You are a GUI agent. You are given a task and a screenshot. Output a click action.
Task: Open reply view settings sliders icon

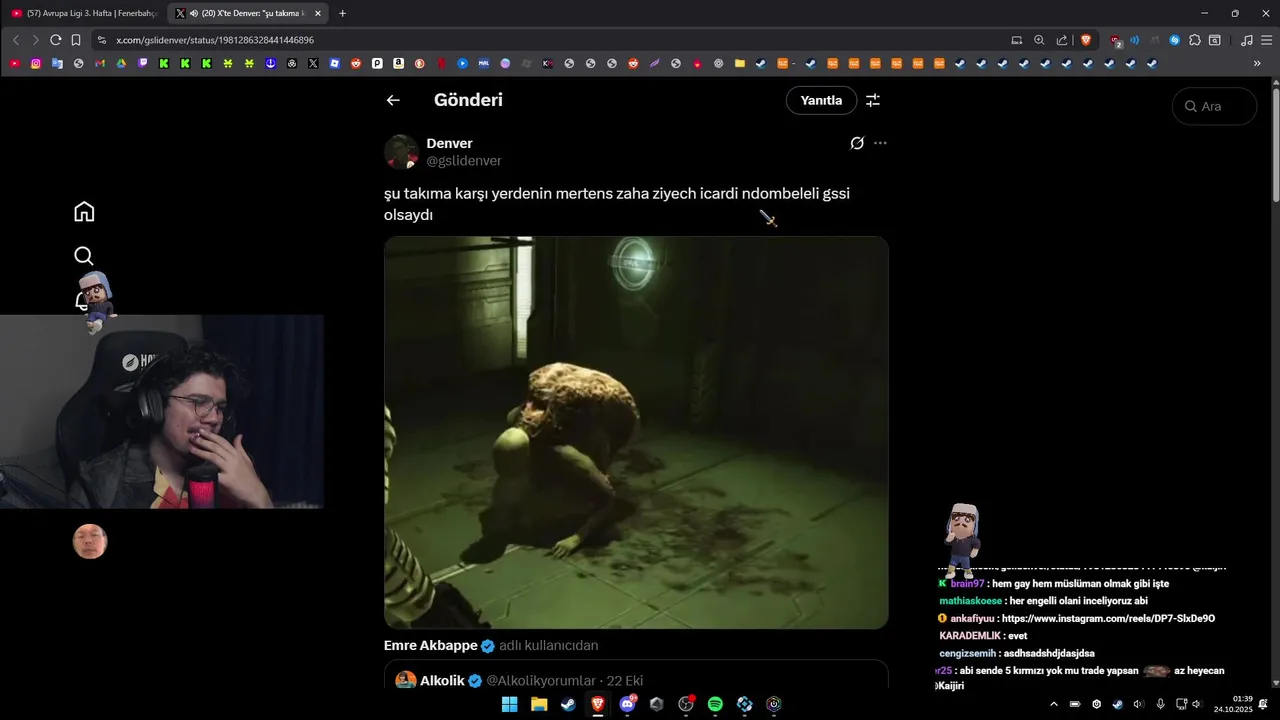pos(873,100)
